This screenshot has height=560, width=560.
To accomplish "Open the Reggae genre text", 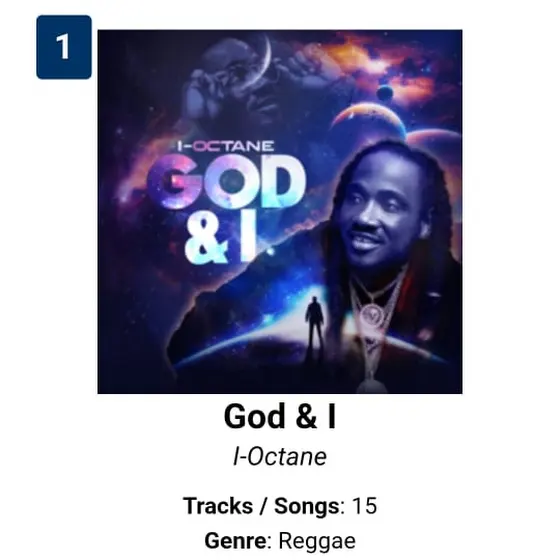I will 317,541.
